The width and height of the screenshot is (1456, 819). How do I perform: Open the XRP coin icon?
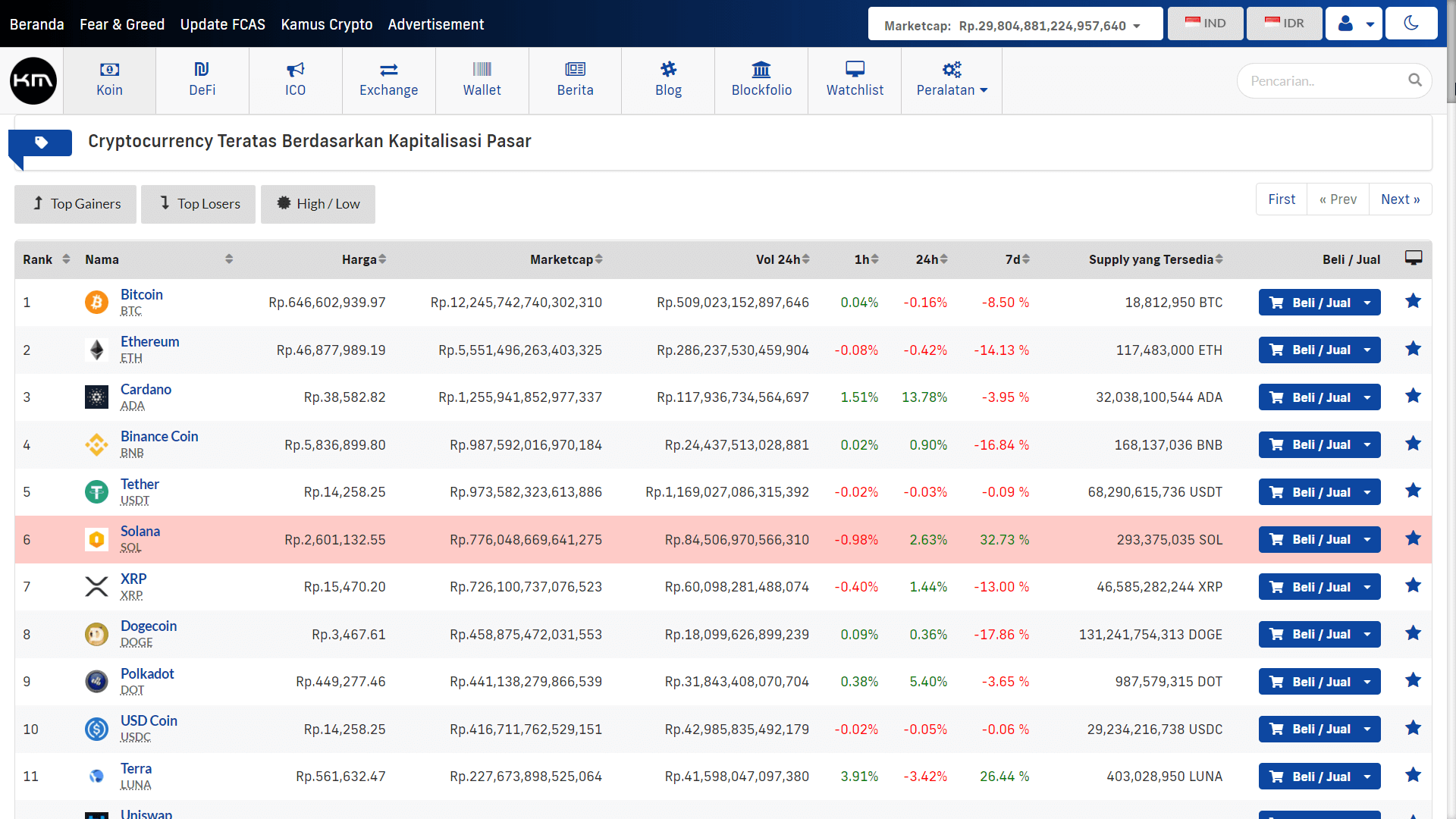[x=96, y=587]
